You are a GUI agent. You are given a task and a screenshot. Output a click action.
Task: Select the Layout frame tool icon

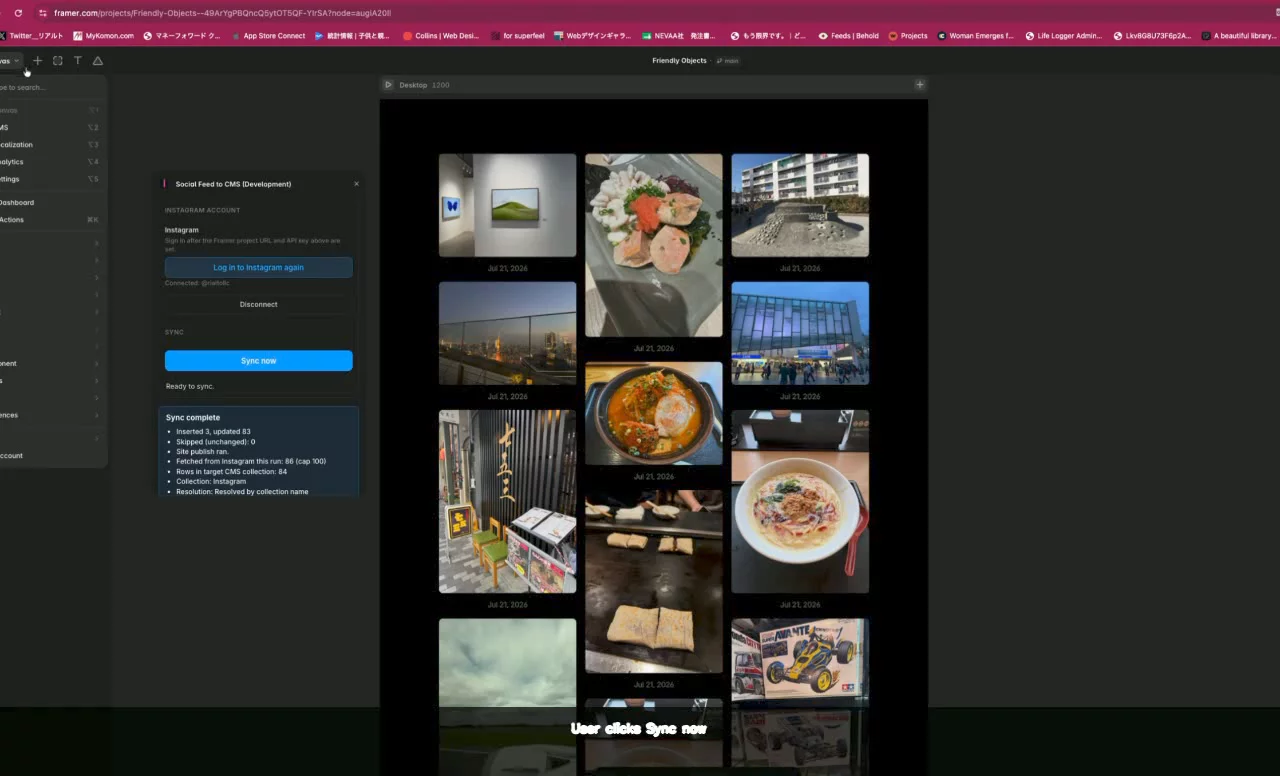58,61
